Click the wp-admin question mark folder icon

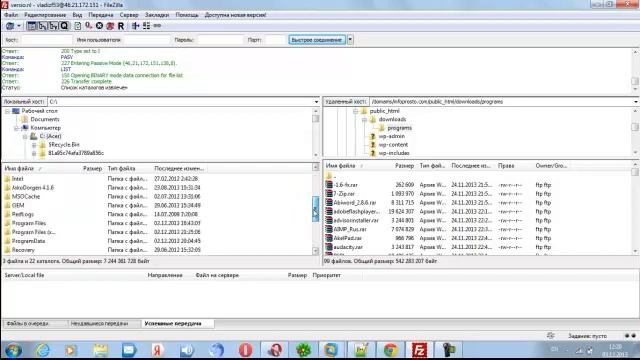point(372,136)
